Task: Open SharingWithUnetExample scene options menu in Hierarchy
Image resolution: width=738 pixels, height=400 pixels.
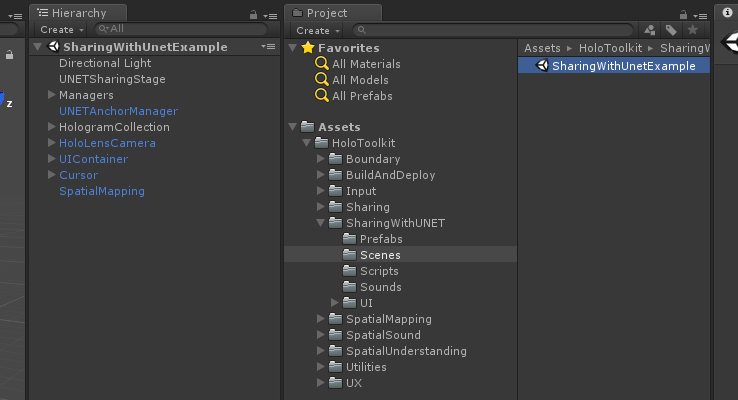Action: coord(268,47)
